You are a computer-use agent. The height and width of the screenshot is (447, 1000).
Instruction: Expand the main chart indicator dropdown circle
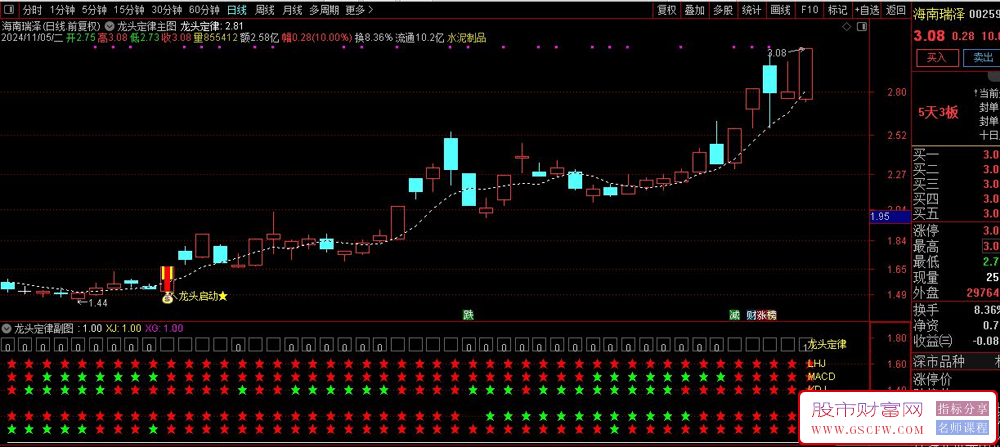coord(110,27)
